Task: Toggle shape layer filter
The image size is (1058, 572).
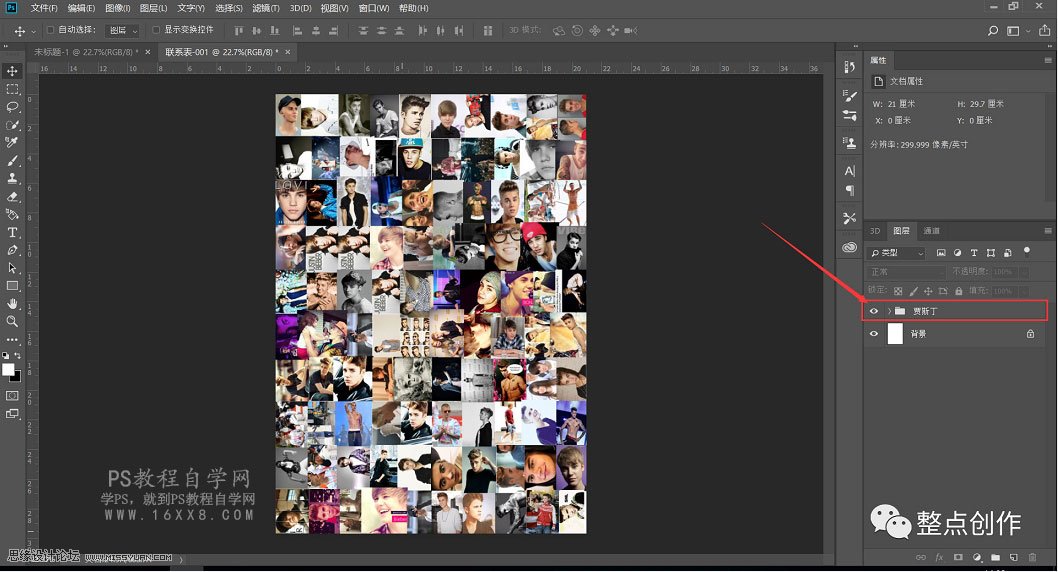Action: pyautogui.click(x=991, y=252)
